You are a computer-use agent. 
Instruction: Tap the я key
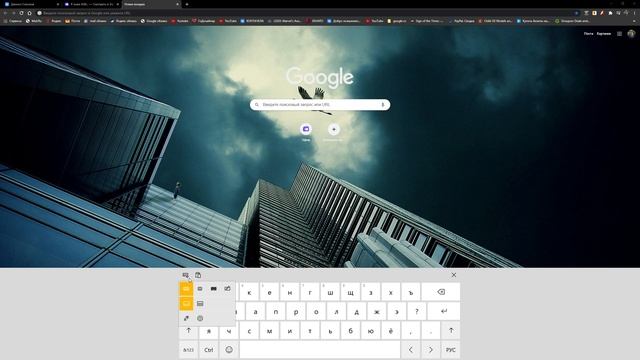209,331
